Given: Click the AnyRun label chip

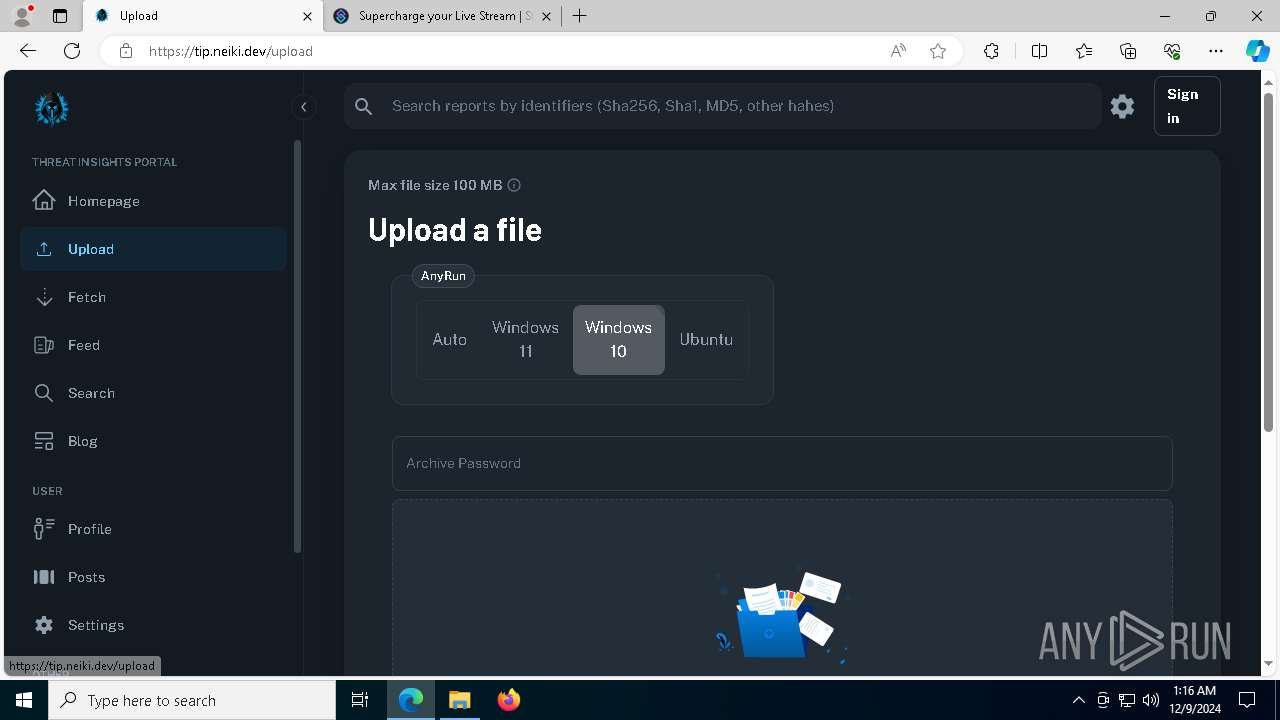Looking at the screenshot, I should 443,276.
